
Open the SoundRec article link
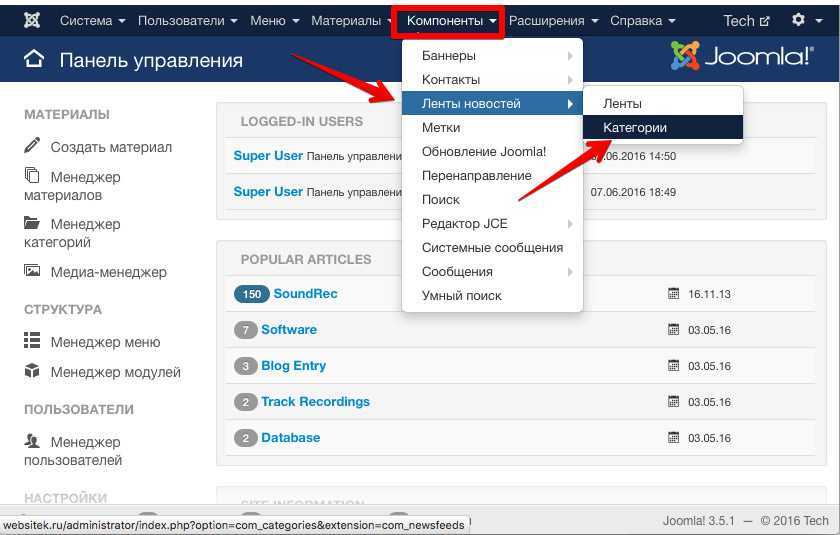(x=305, y=293)
